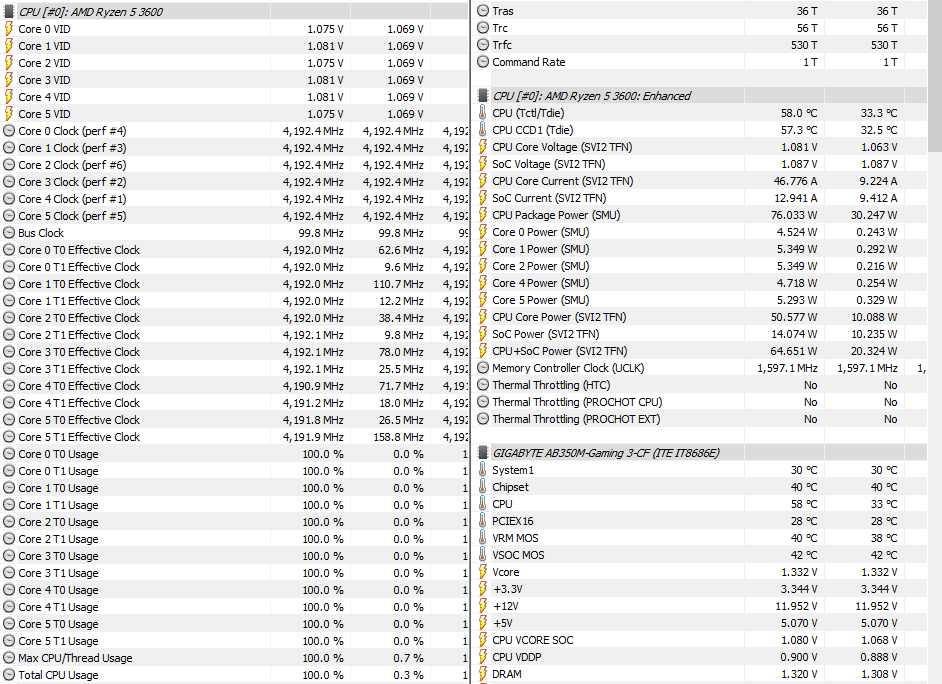Click the thermometer icon beside VRM MOS

(x=483, y=538)
